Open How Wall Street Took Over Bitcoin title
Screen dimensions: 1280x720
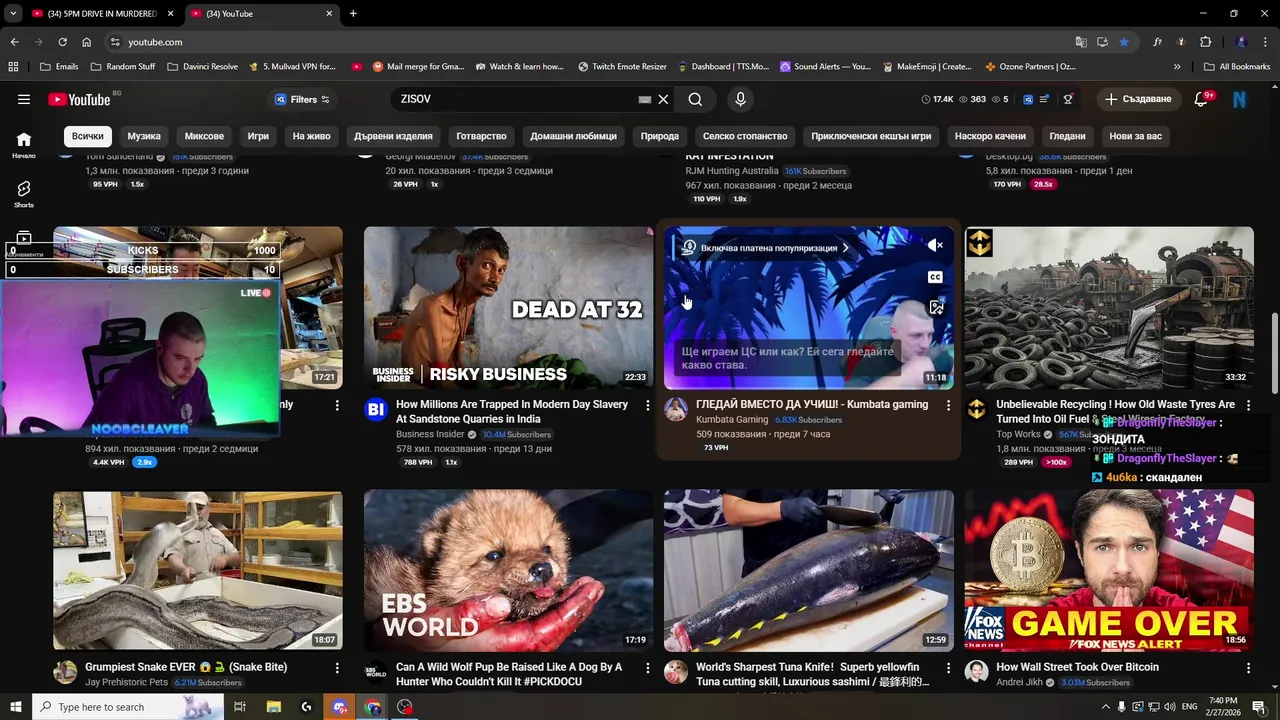1077,667
